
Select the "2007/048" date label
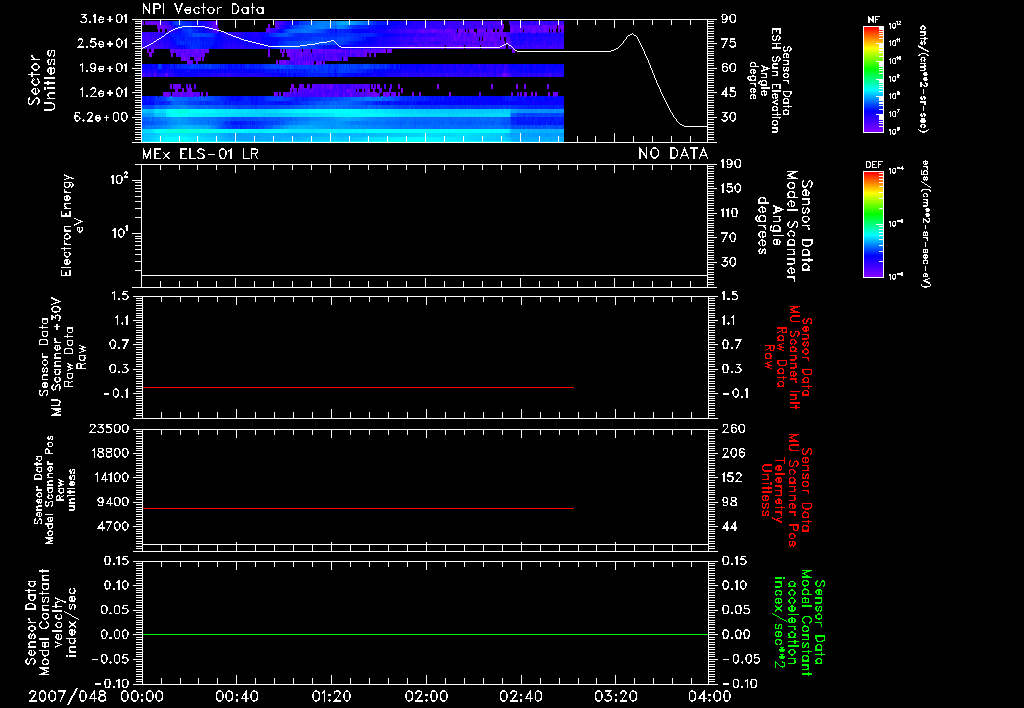[x=67, y=696]
